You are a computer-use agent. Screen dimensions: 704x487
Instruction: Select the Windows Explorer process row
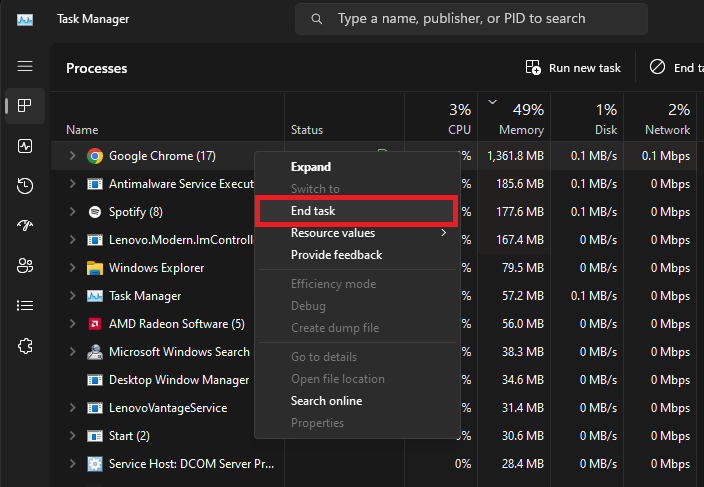point(156,268)
